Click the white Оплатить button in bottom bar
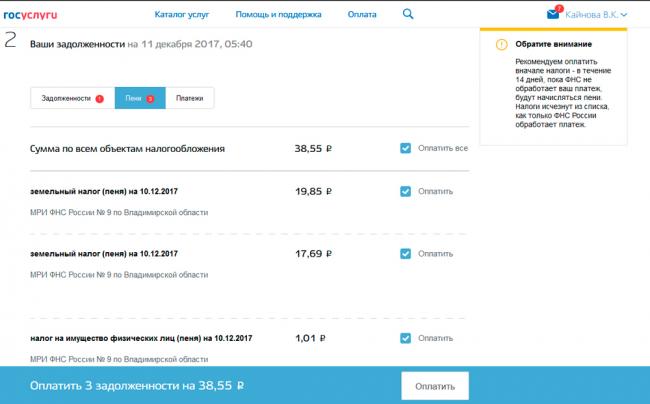 coord(435,386)
